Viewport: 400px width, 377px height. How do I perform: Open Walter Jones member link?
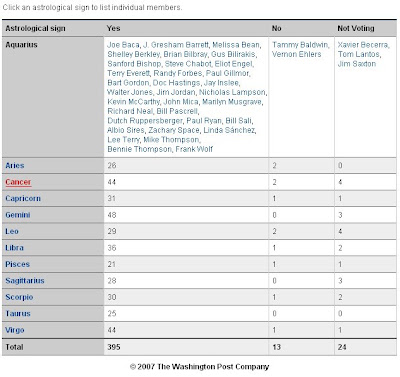tap(130, 92)
